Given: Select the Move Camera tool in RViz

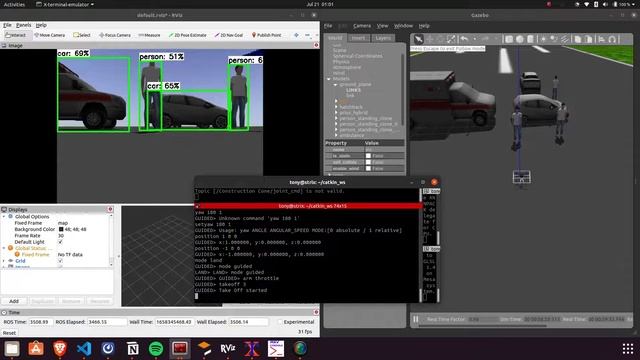Looking at the screenshot, I should coord(50,35).
